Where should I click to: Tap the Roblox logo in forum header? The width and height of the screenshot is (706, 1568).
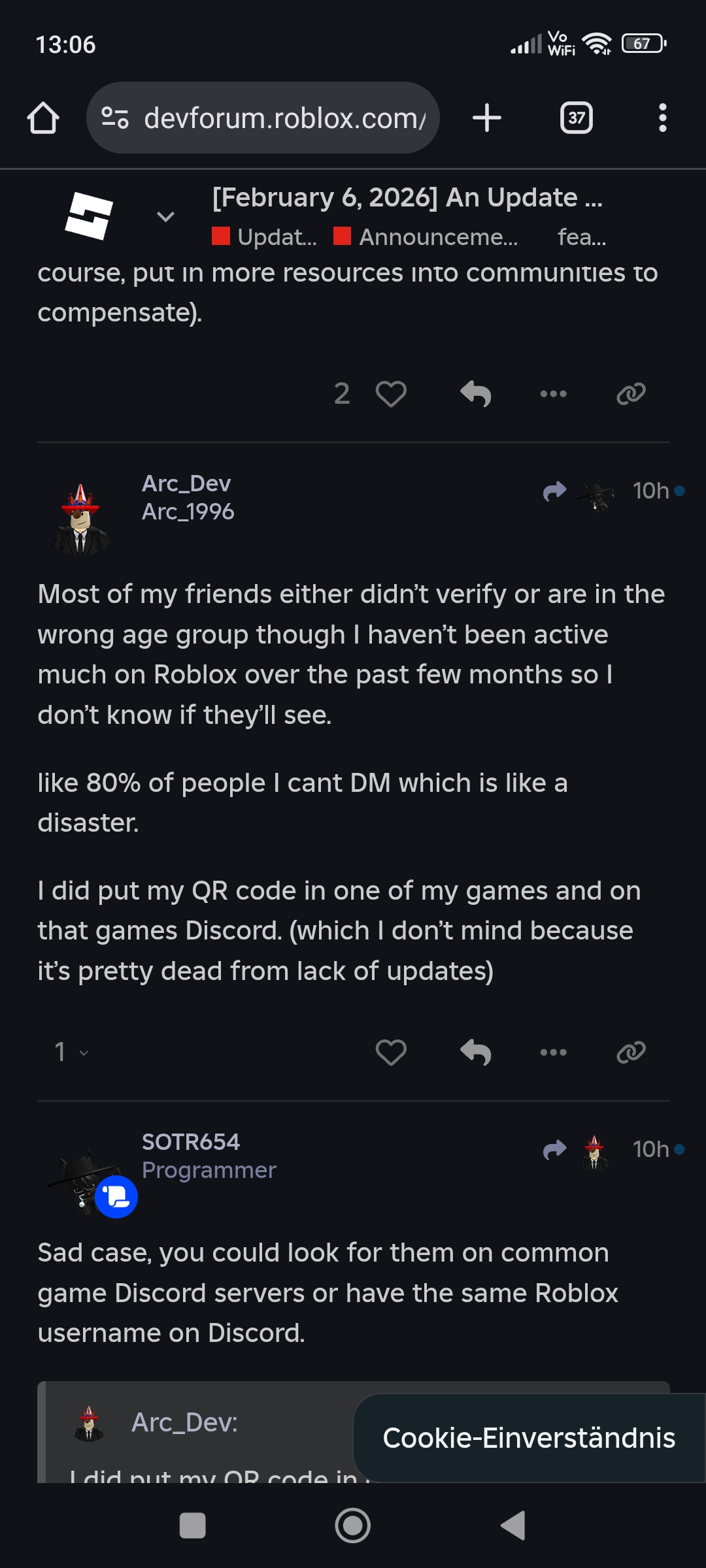[89, 216]
